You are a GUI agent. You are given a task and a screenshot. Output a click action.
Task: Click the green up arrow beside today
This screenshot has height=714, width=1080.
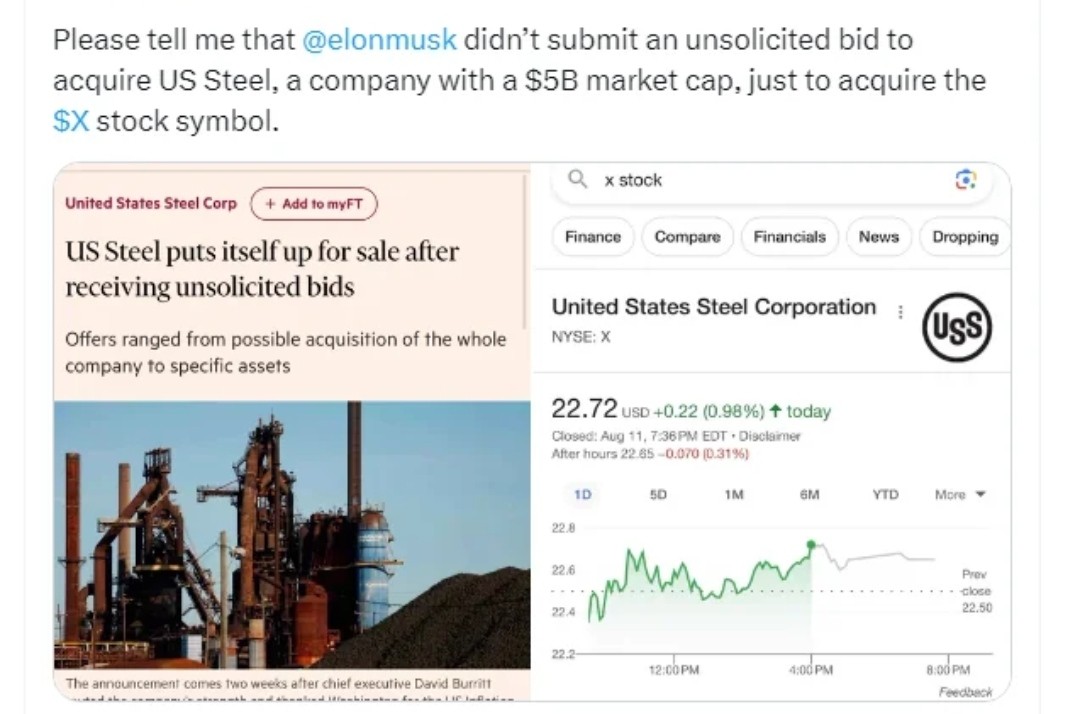(x=775, y=411)
